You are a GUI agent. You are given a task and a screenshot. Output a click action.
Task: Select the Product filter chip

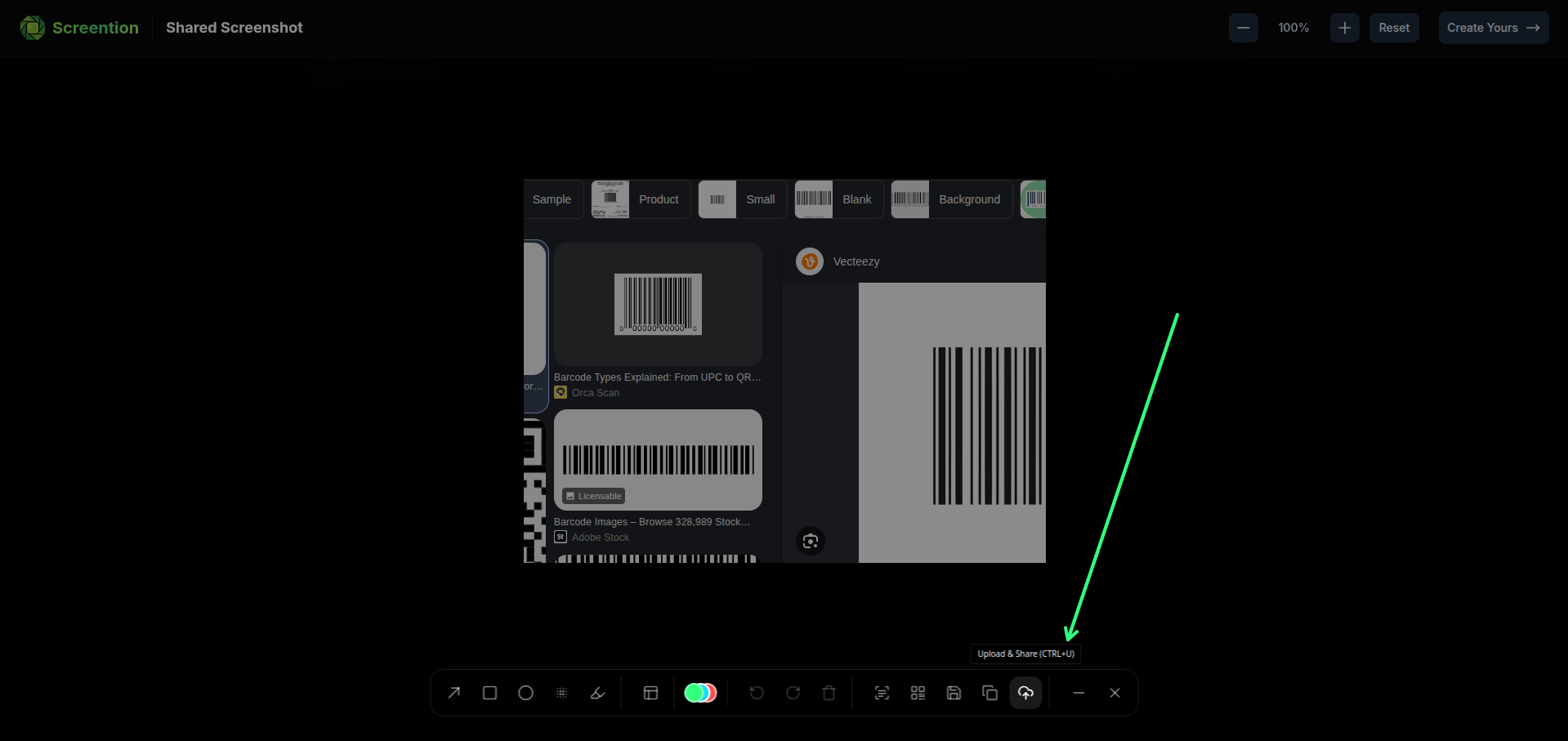point(641,199)
